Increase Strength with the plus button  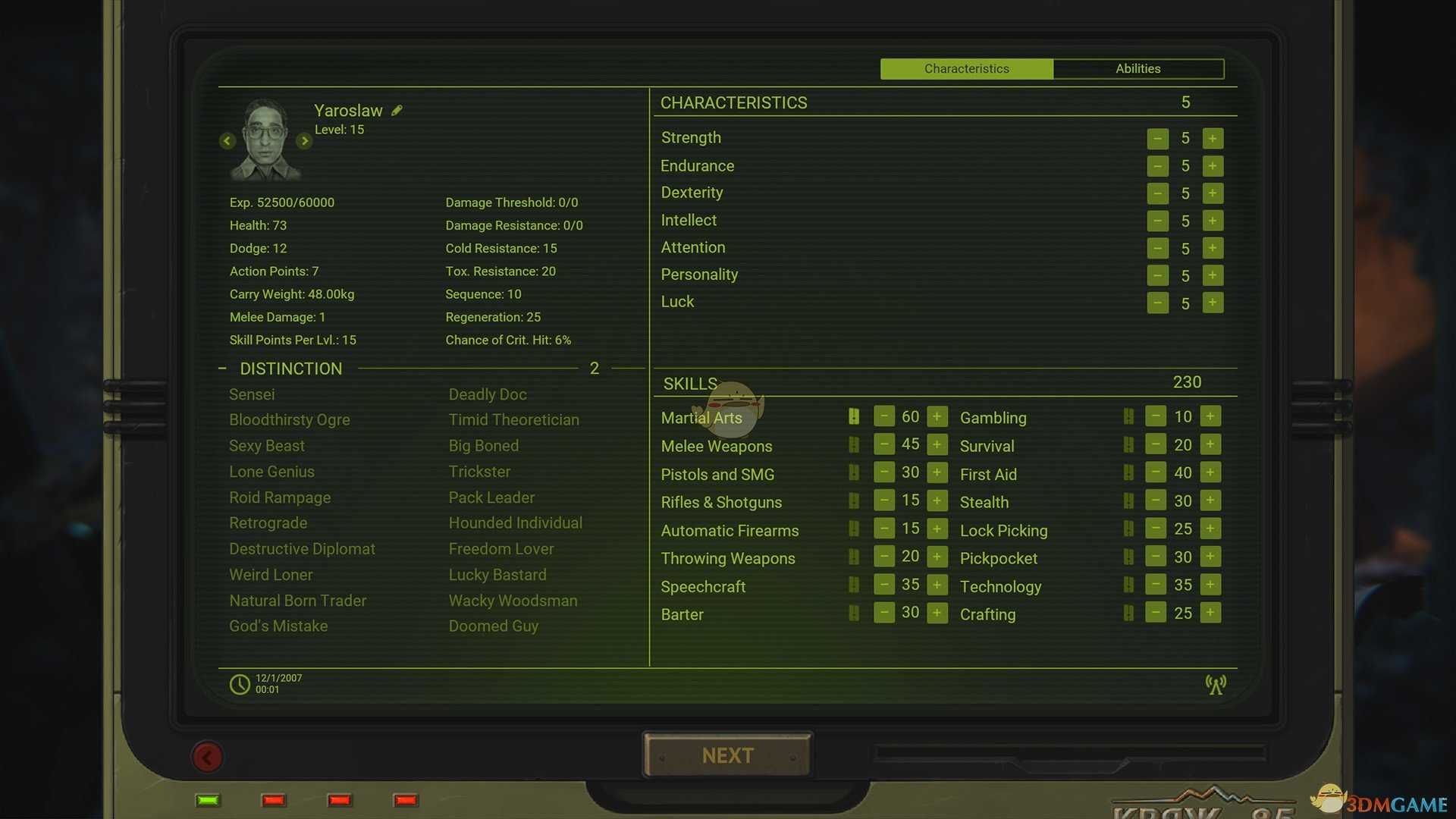[x=1213, y=139]
